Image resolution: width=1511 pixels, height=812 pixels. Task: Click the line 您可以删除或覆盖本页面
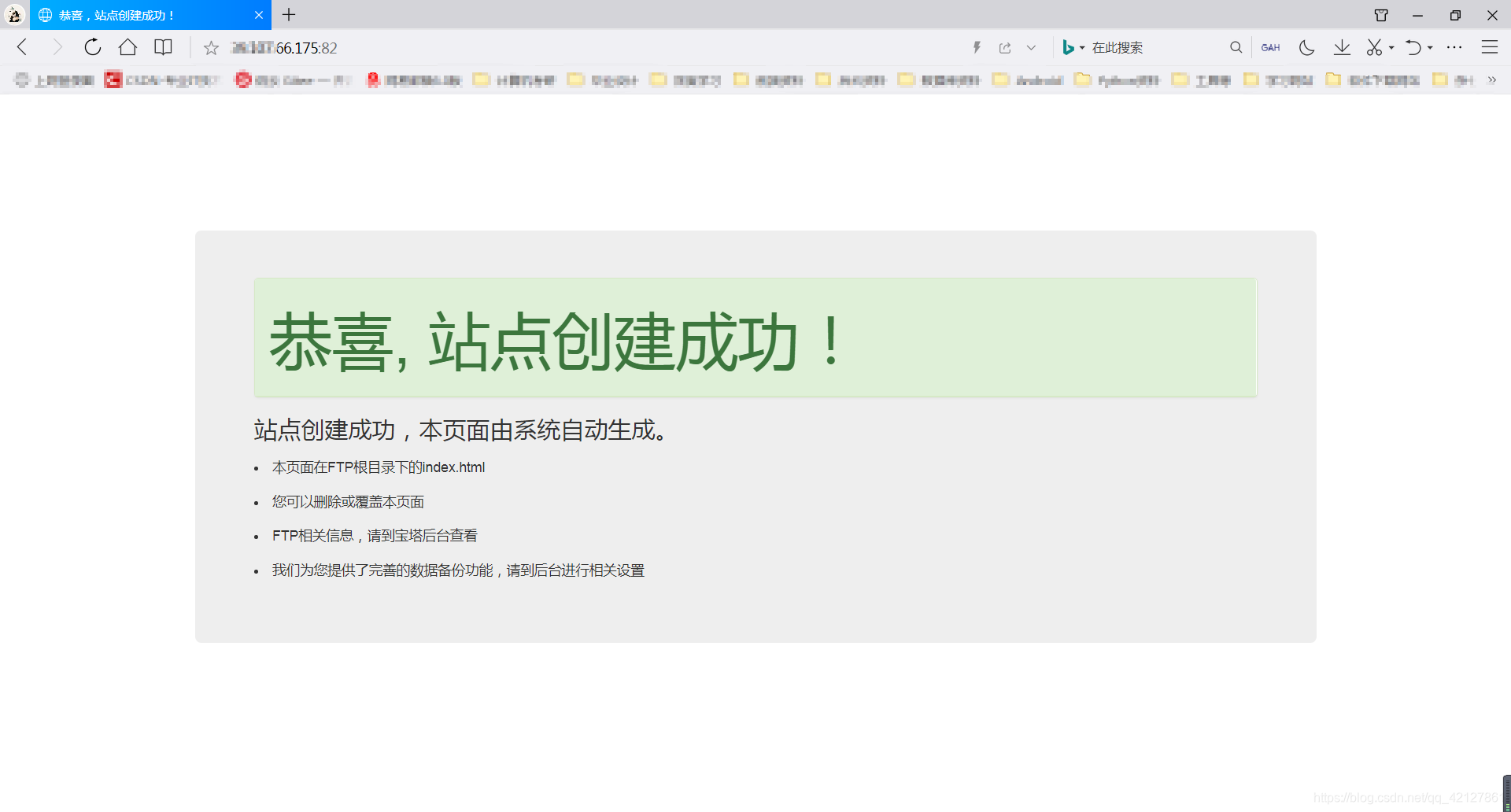pos(348,502)
